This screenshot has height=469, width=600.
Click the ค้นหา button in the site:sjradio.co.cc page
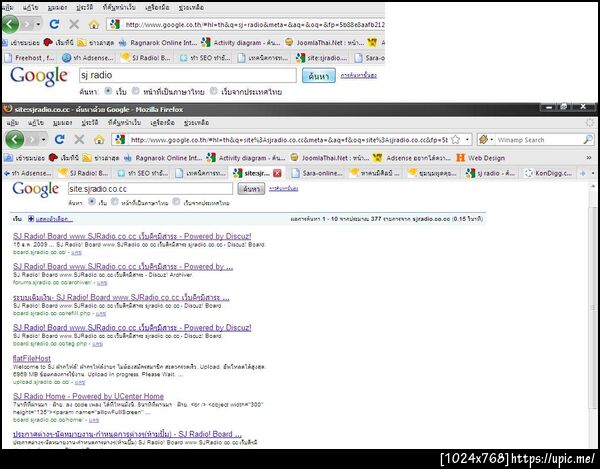click(251, 189)
